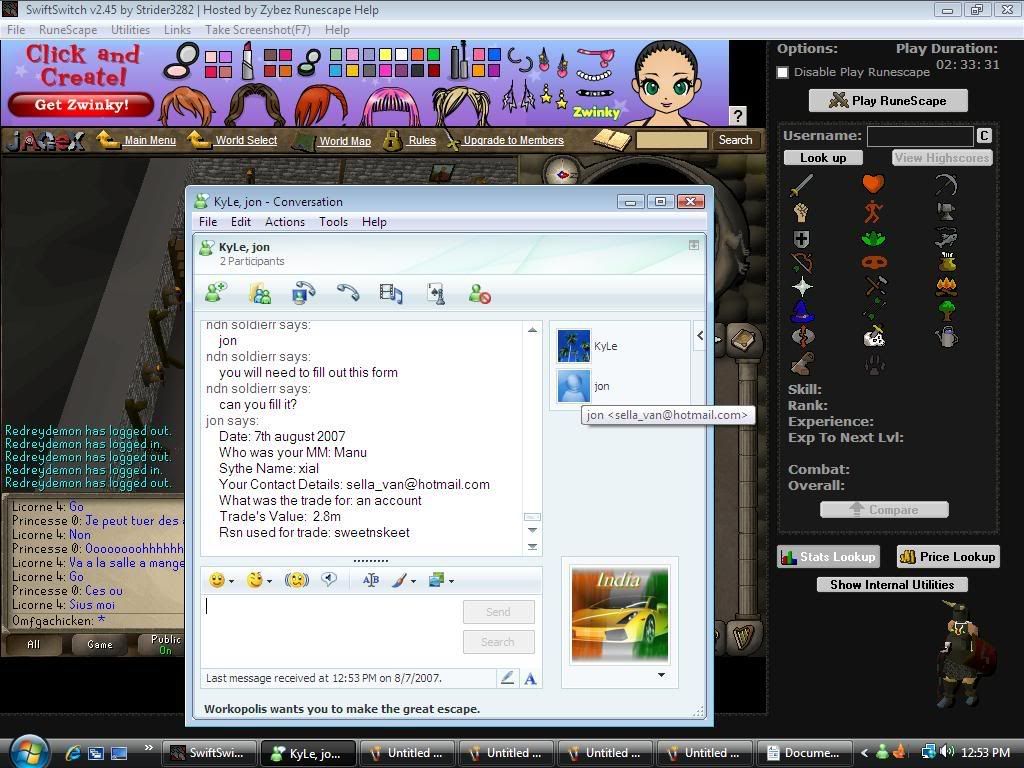
Task: Select the Hitpoints heart skill icon
Action: coord(873,184)
